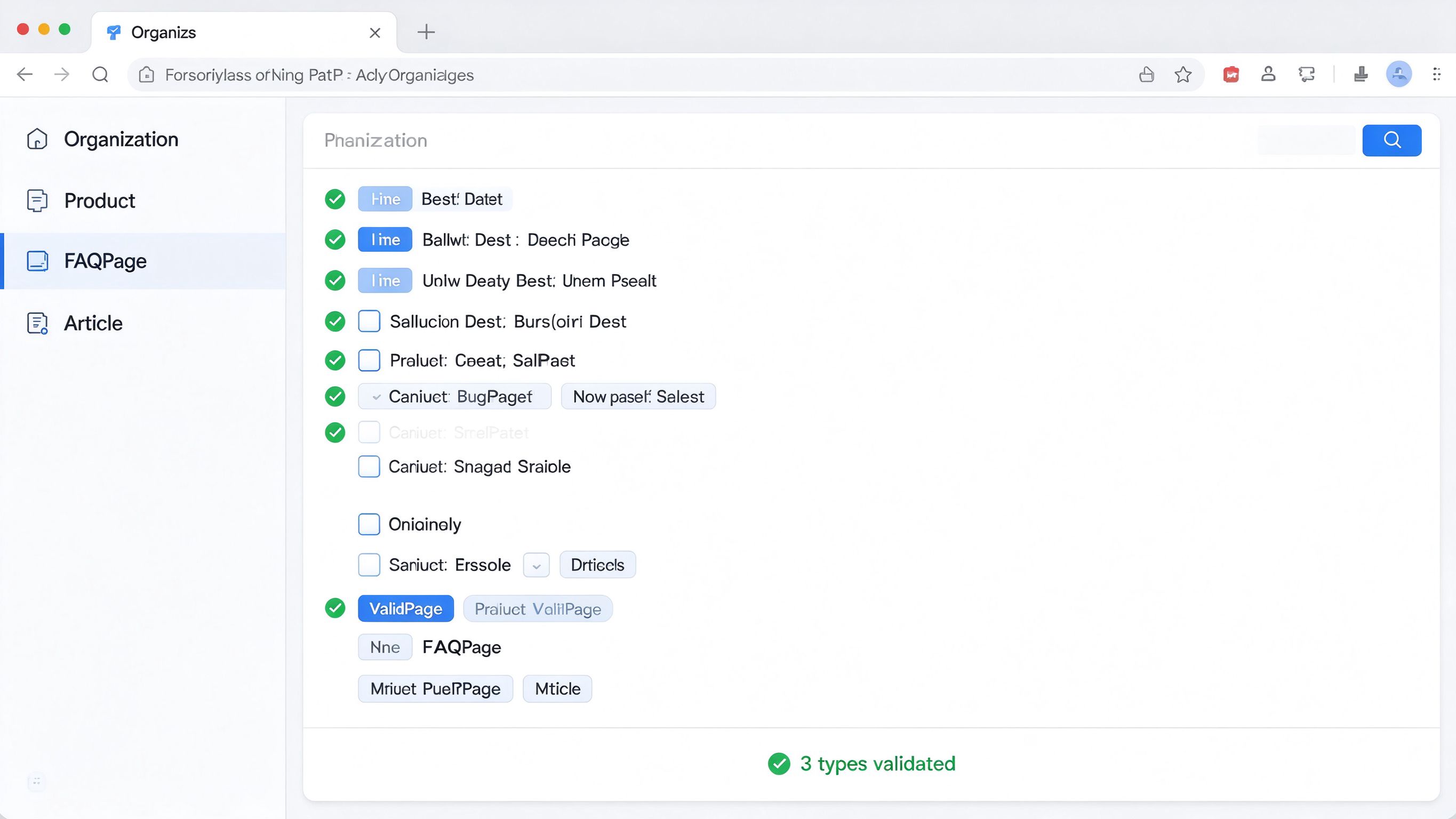Click the Praiuct ValiiPage chip
This screenshot has width=1456, height=819.
538,609
